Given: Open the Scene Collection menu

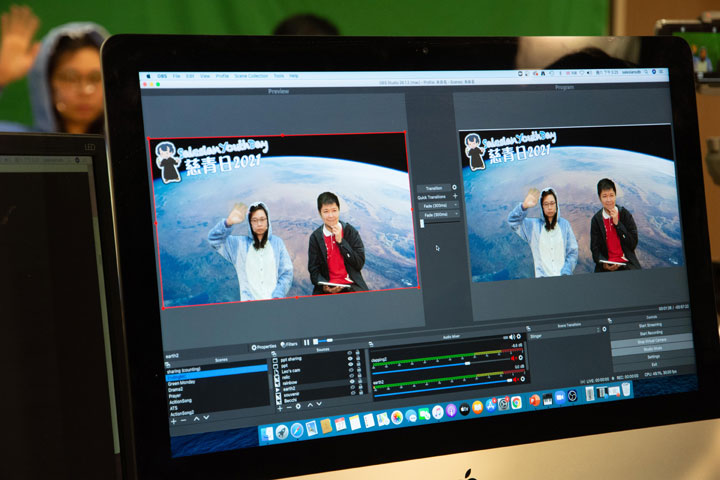Looking at the screenshot, I should [251, 76].
